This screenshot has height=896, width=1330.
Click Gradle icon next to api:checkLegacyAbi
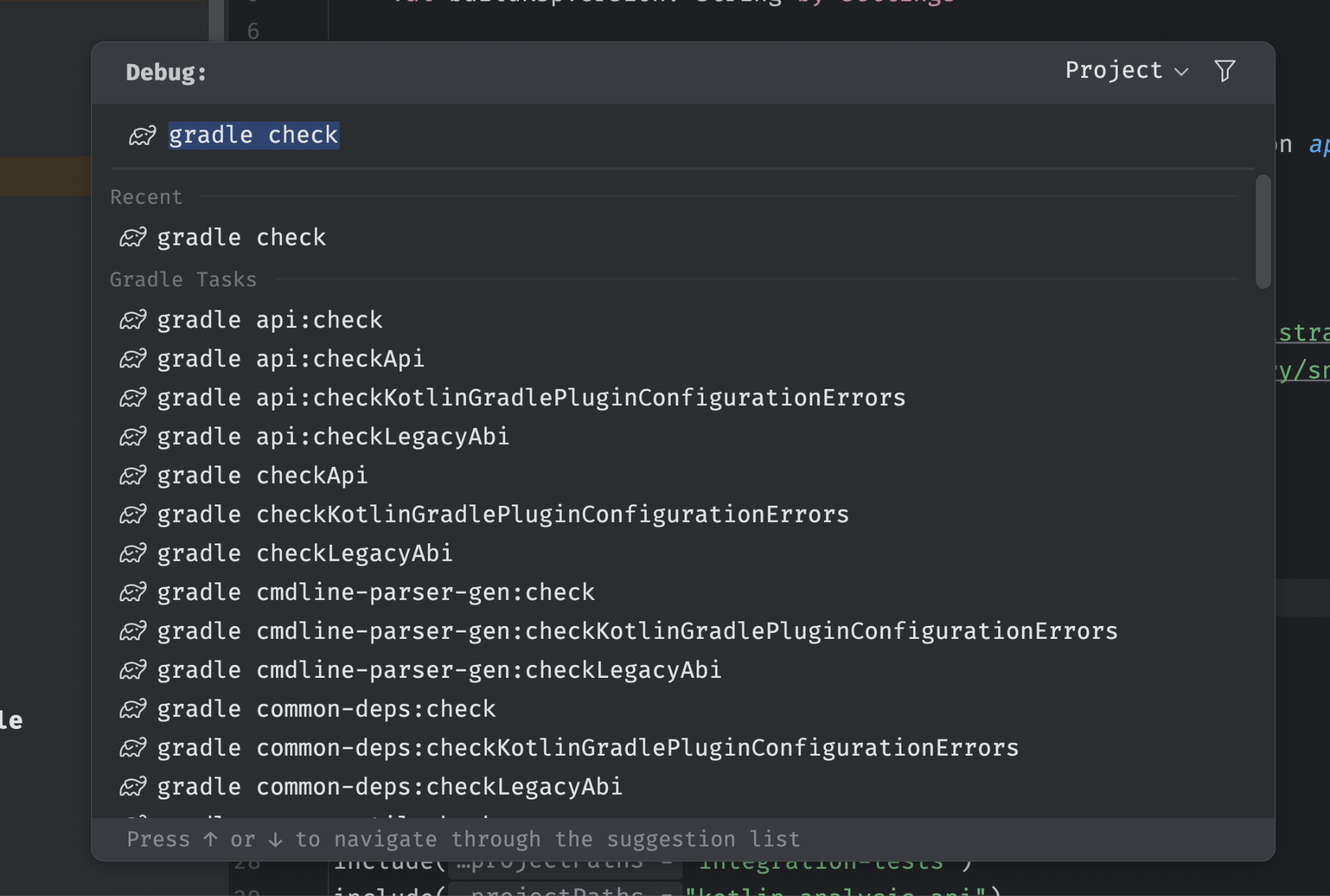point(133,437)
